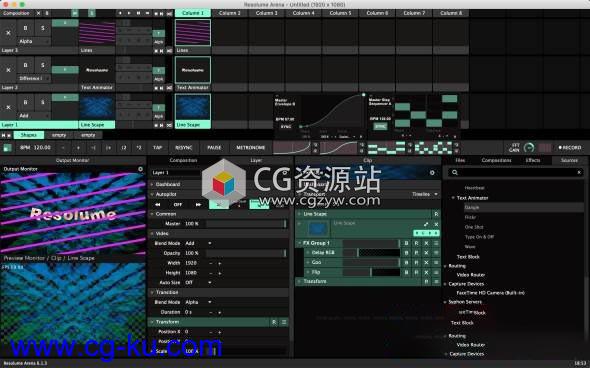This screenshot has width=590, height=368.
Task: Autopilot previous clip arrow
Action: (x=158, y=204)
